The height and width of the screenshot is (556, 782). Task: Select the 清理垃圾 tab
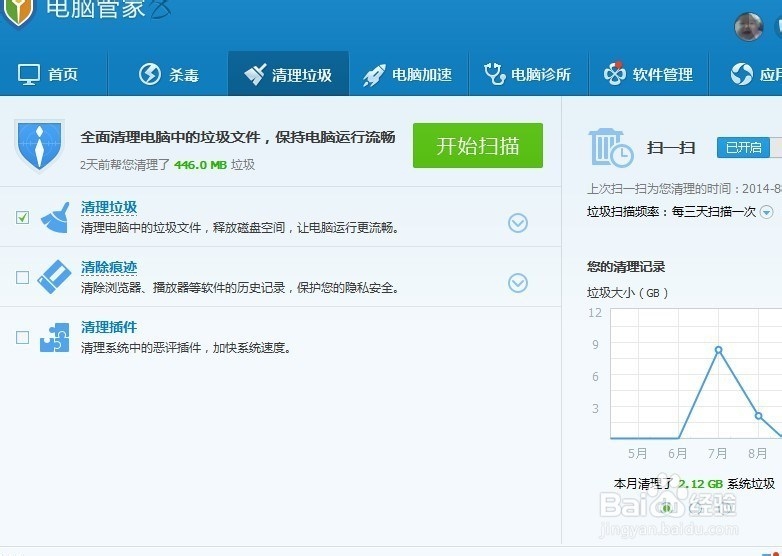tap(288, 74)
